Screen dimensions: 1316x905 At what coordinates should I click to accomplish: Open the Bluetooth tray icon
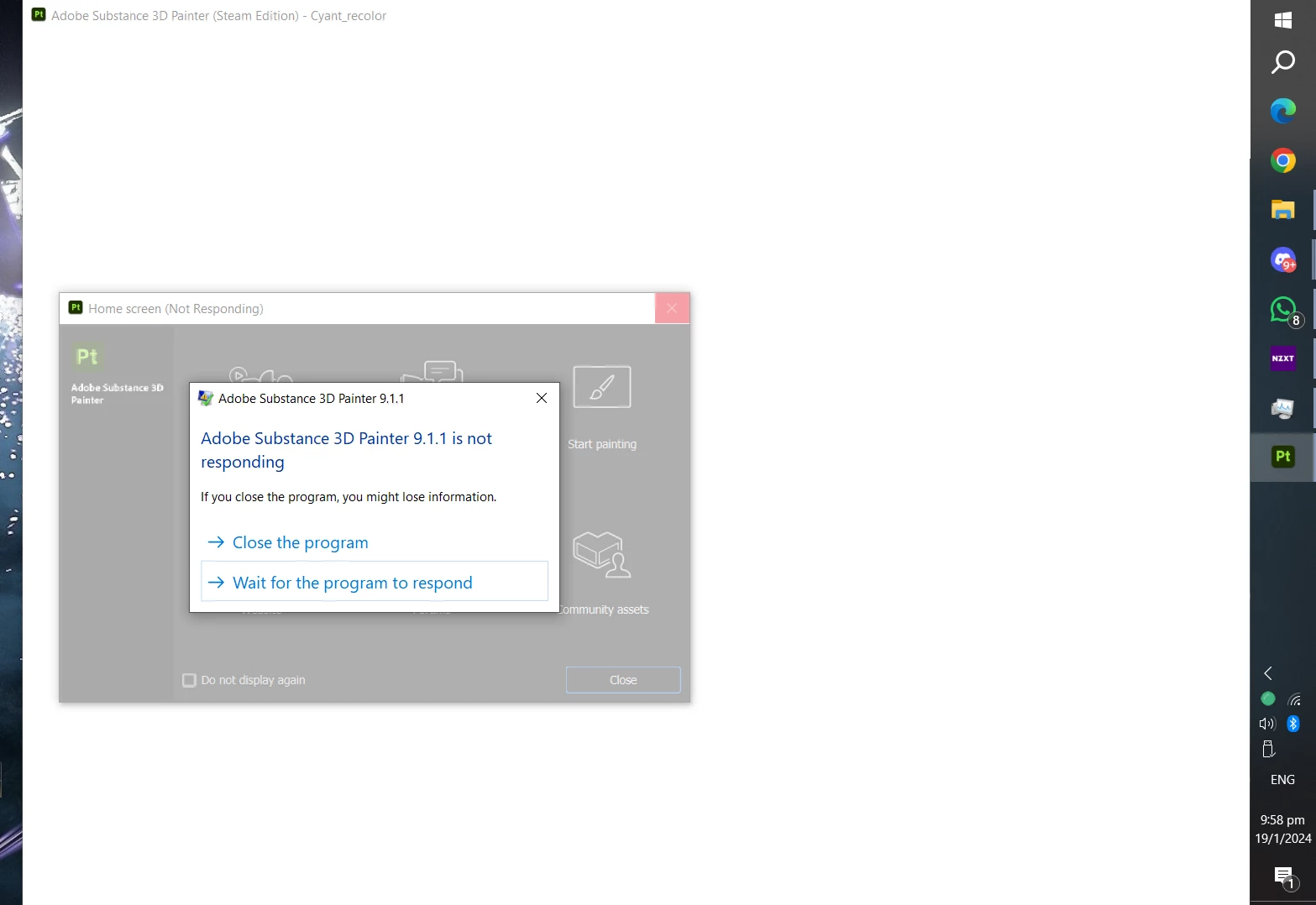(1293, 724)
